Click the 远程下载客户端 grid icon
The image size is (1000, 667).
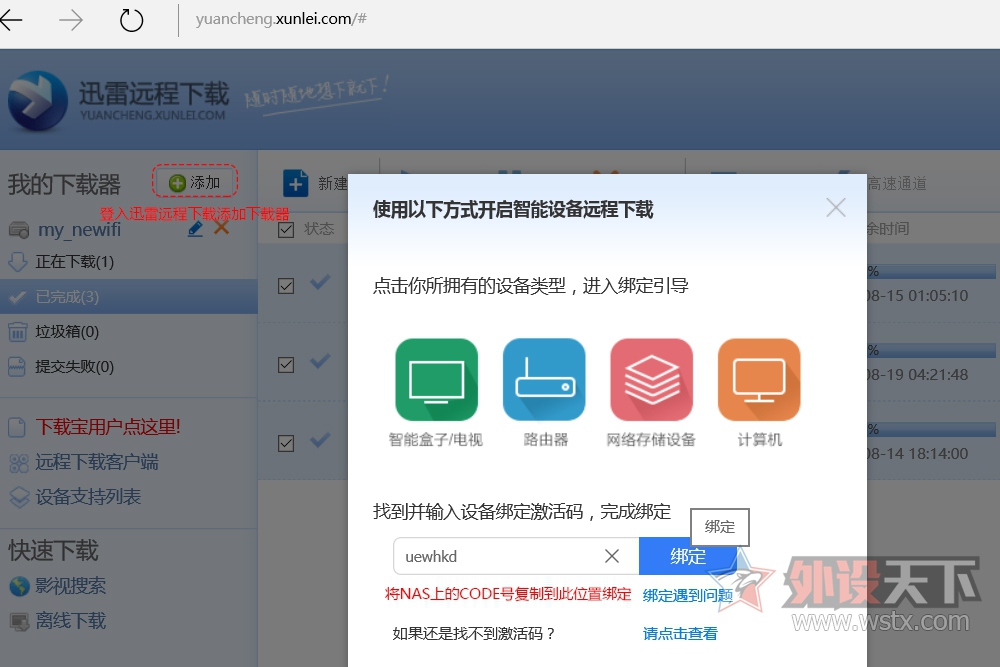tap(19, 463)
